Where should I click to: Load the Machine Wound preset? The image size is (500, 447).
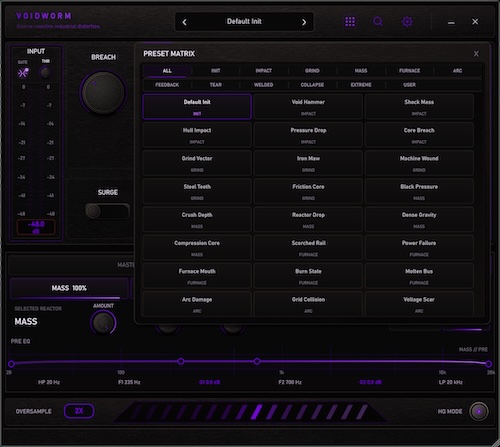419,163
